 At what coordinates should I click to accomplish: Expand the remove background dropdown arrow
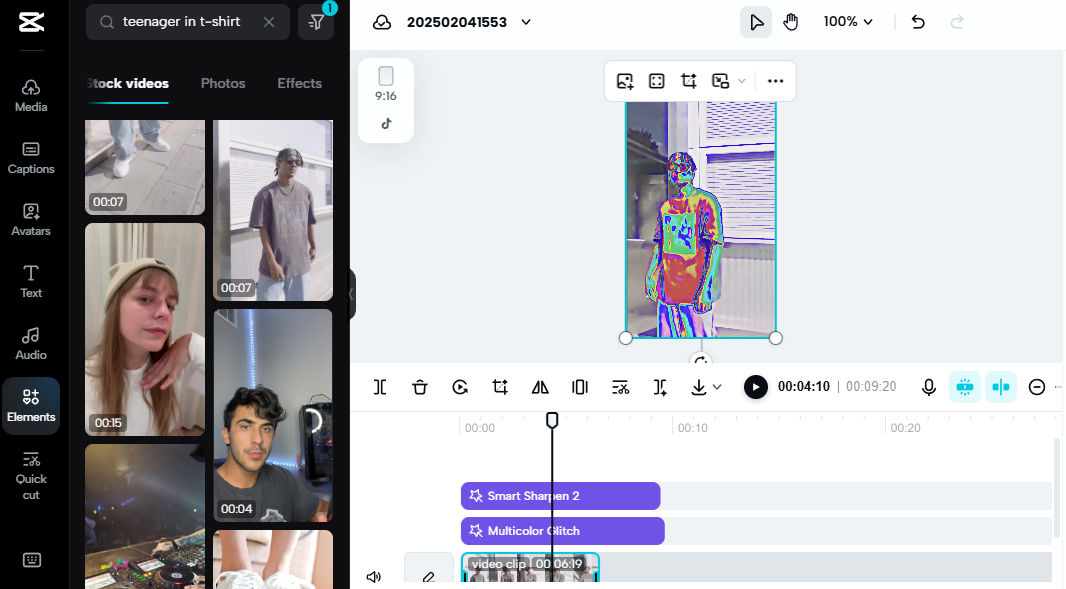point(742,81)
